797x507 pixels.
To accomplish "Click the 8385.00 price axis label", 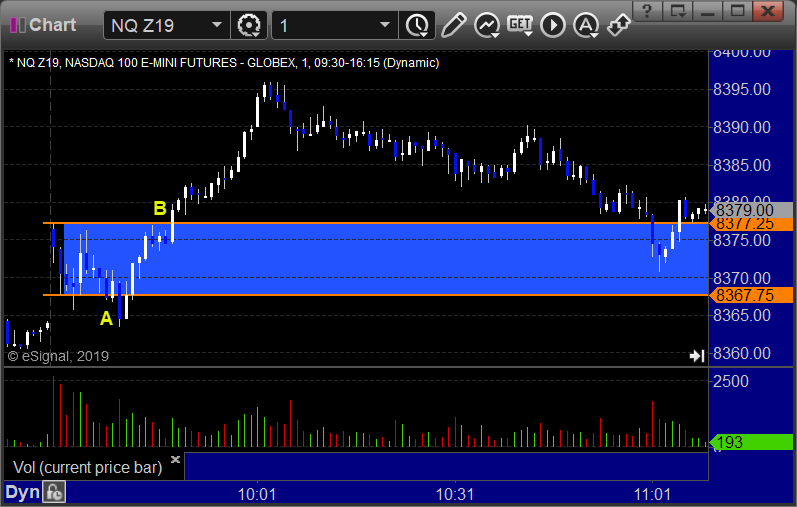I will 742,165.
